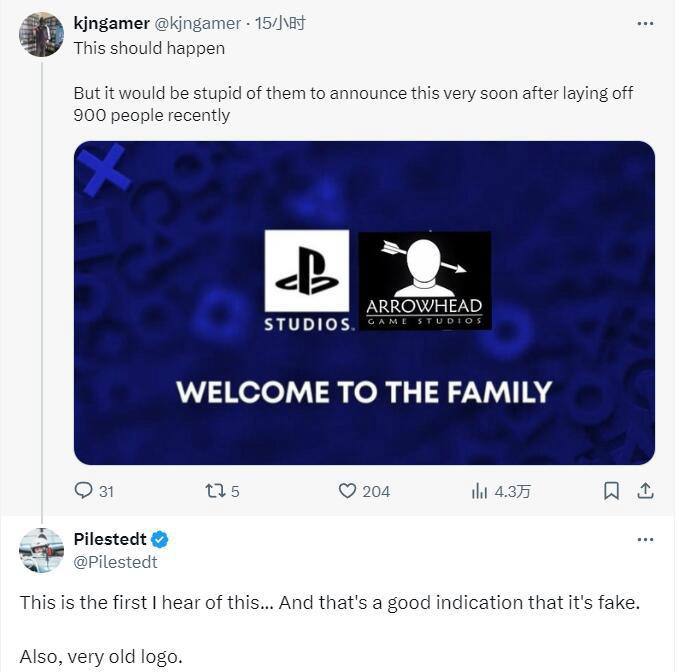Like kjngamer's tweet with the heart icon
This screenshot has height=672, width=679.
[347, 491]
